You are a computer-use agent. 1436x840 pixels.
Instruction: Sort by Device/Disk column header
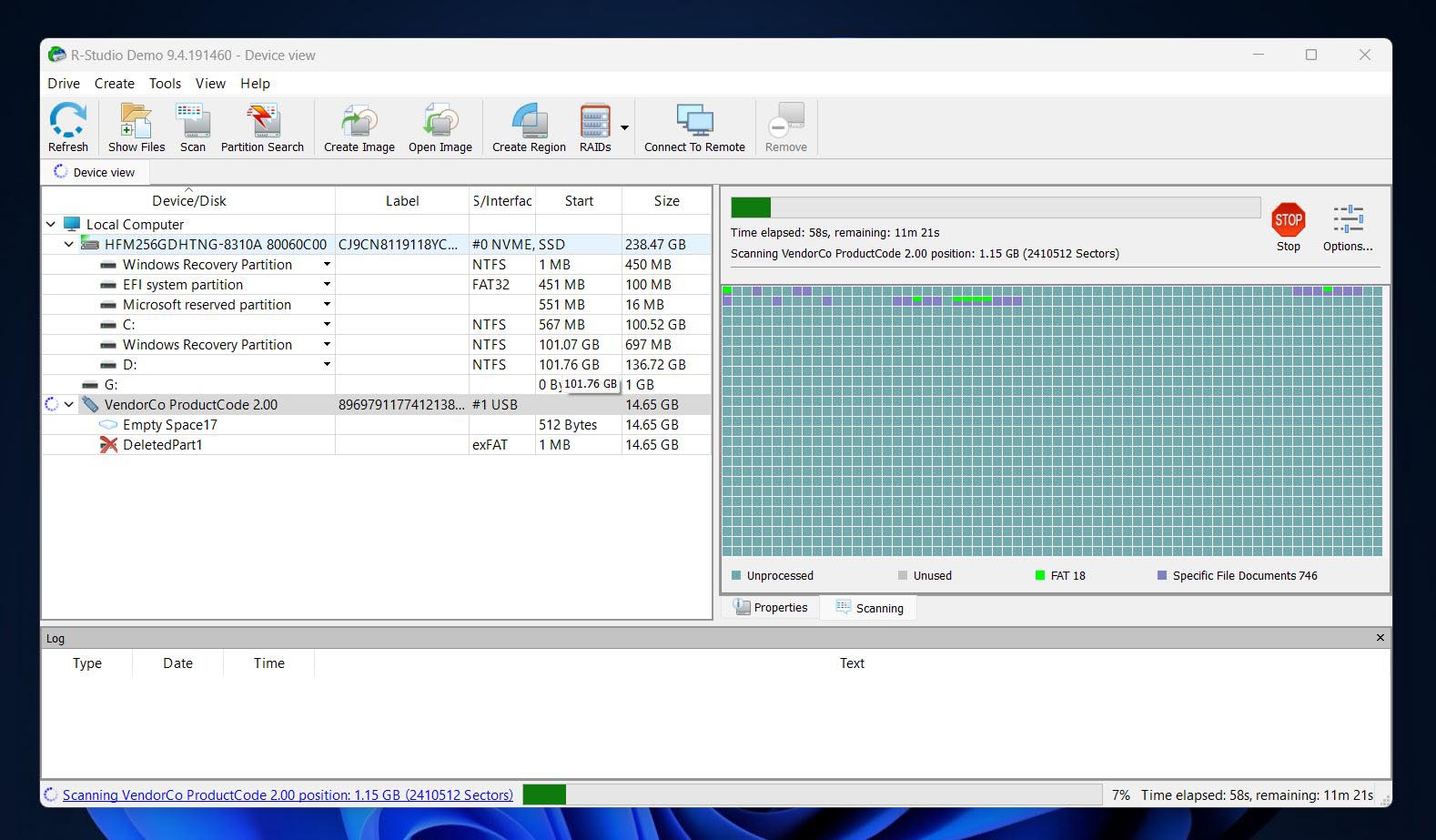coord(188,200)
